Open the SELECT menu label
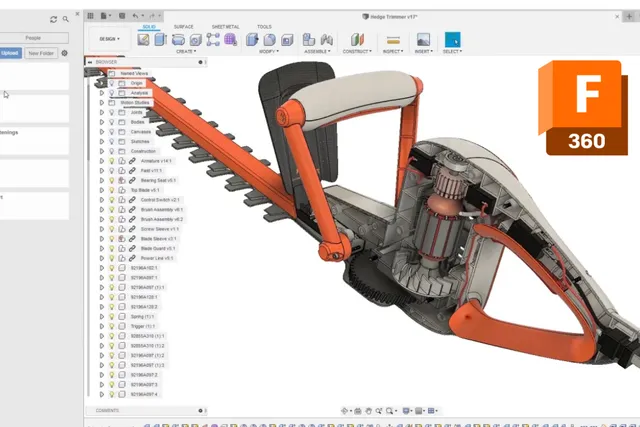Screen dimensions: 640x427 pyautogui.click(x=452, y=51)
